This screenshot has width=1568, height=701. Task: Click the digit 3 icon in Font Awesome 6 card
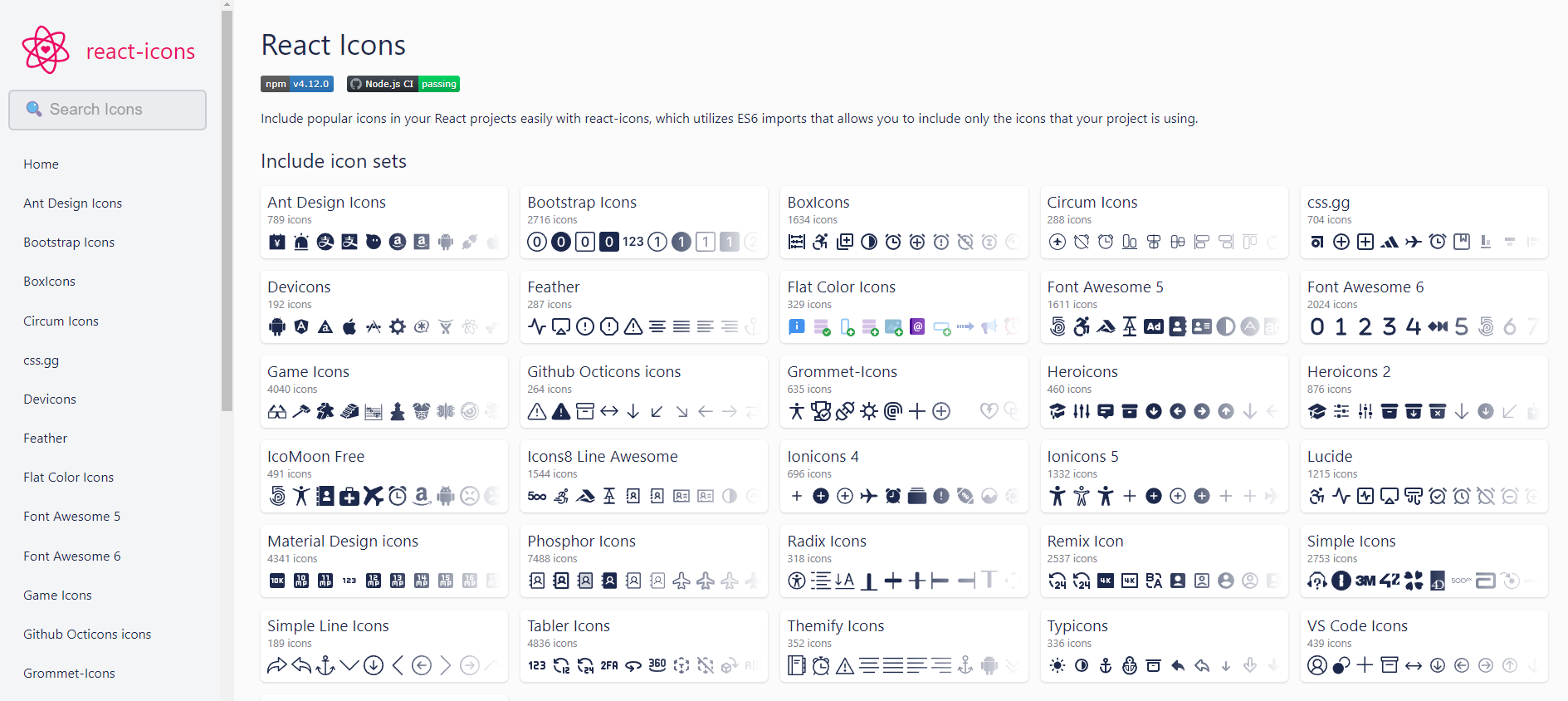pos(1390,326)
